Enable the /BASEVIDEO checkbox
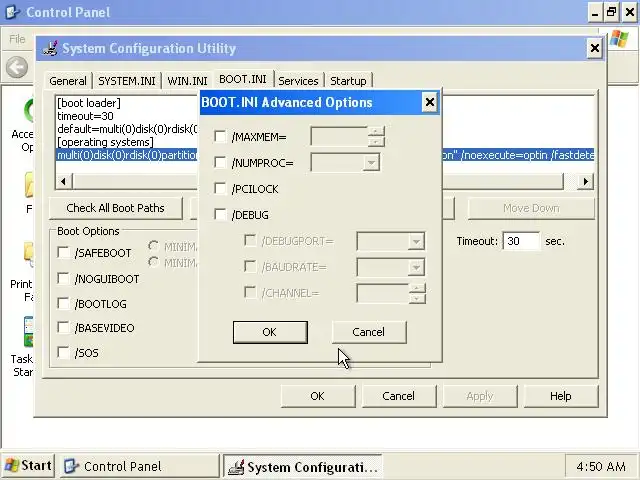640x480 pixels. [x=63, y=328]
